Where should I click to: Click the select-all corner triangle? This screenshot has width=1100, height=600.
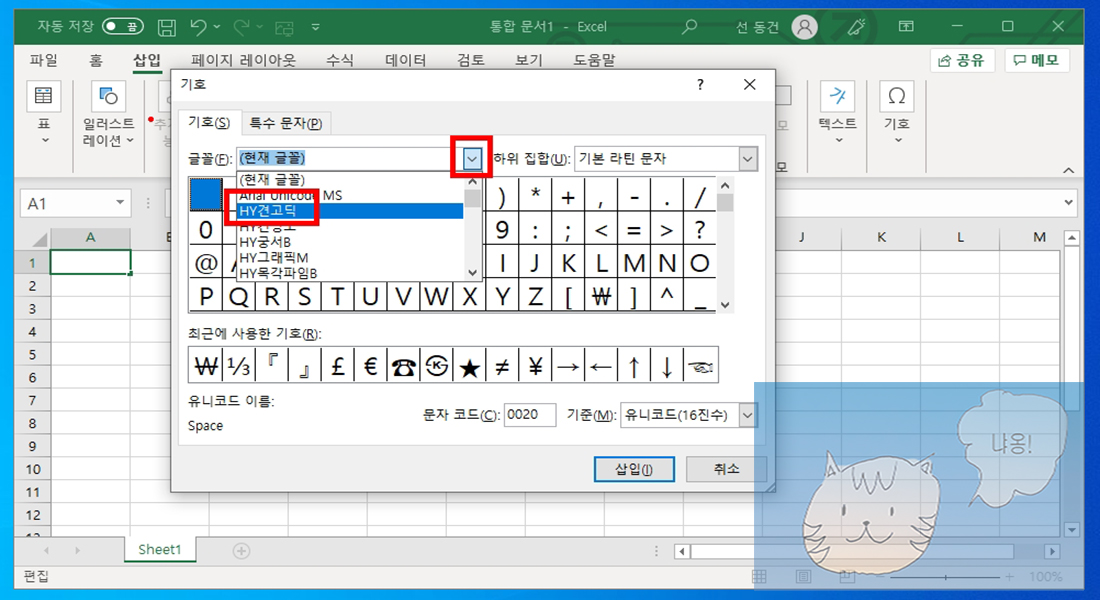(x=39, y=239)
